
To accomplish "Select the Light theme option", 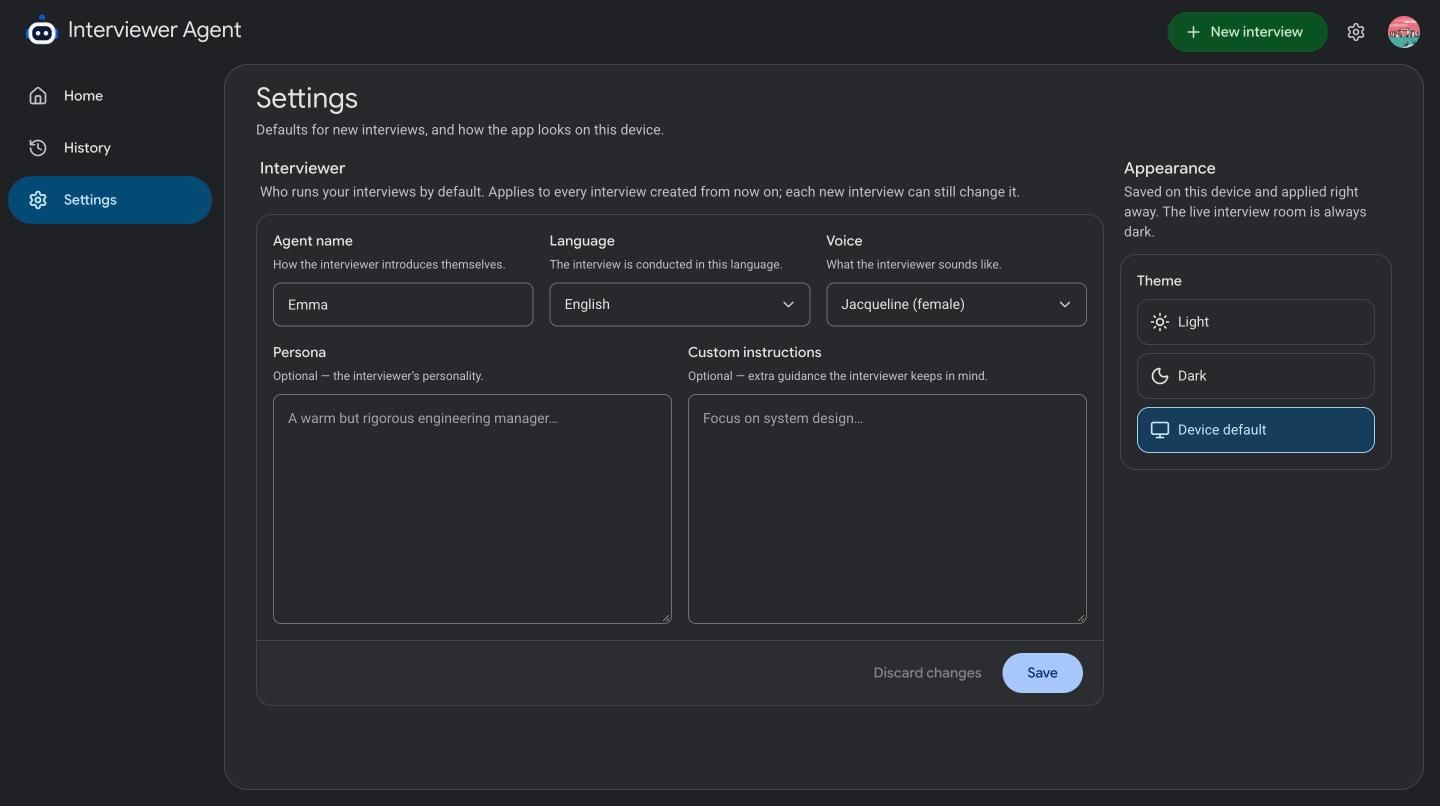I will pyautogui.click(x=1256, y=322).
